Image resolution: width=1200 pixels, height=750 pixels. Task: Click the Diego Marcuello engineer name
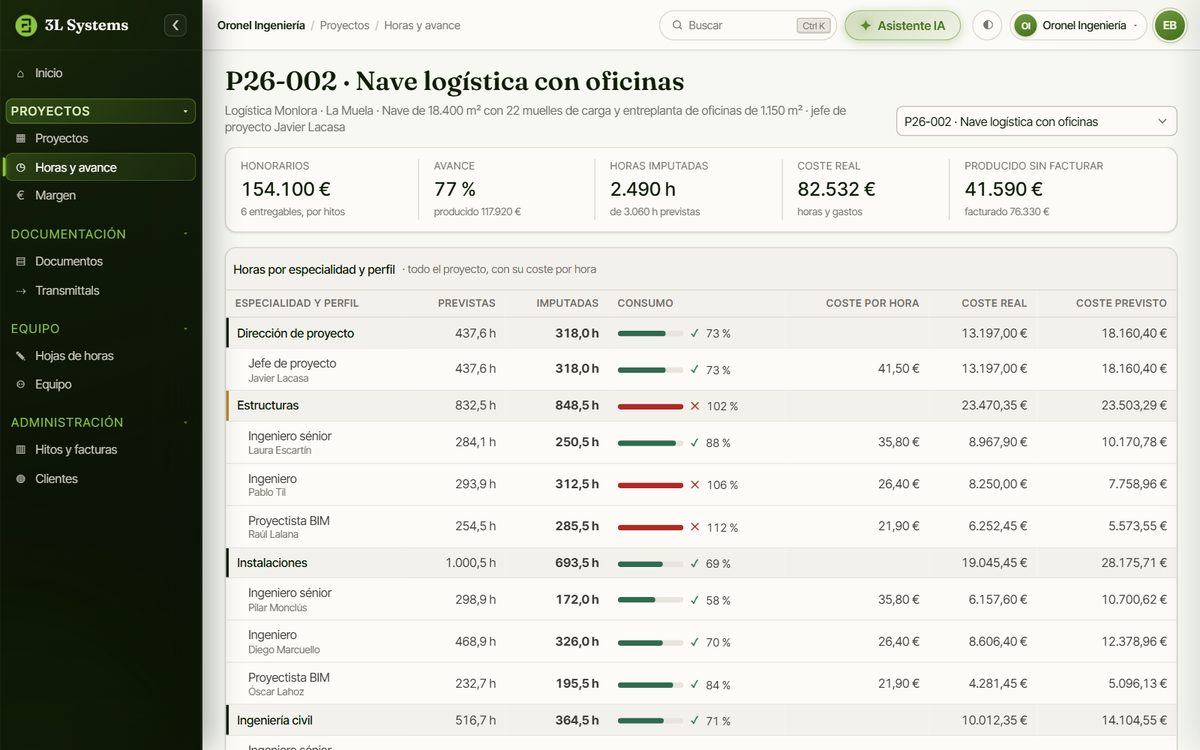coord(284,650)
